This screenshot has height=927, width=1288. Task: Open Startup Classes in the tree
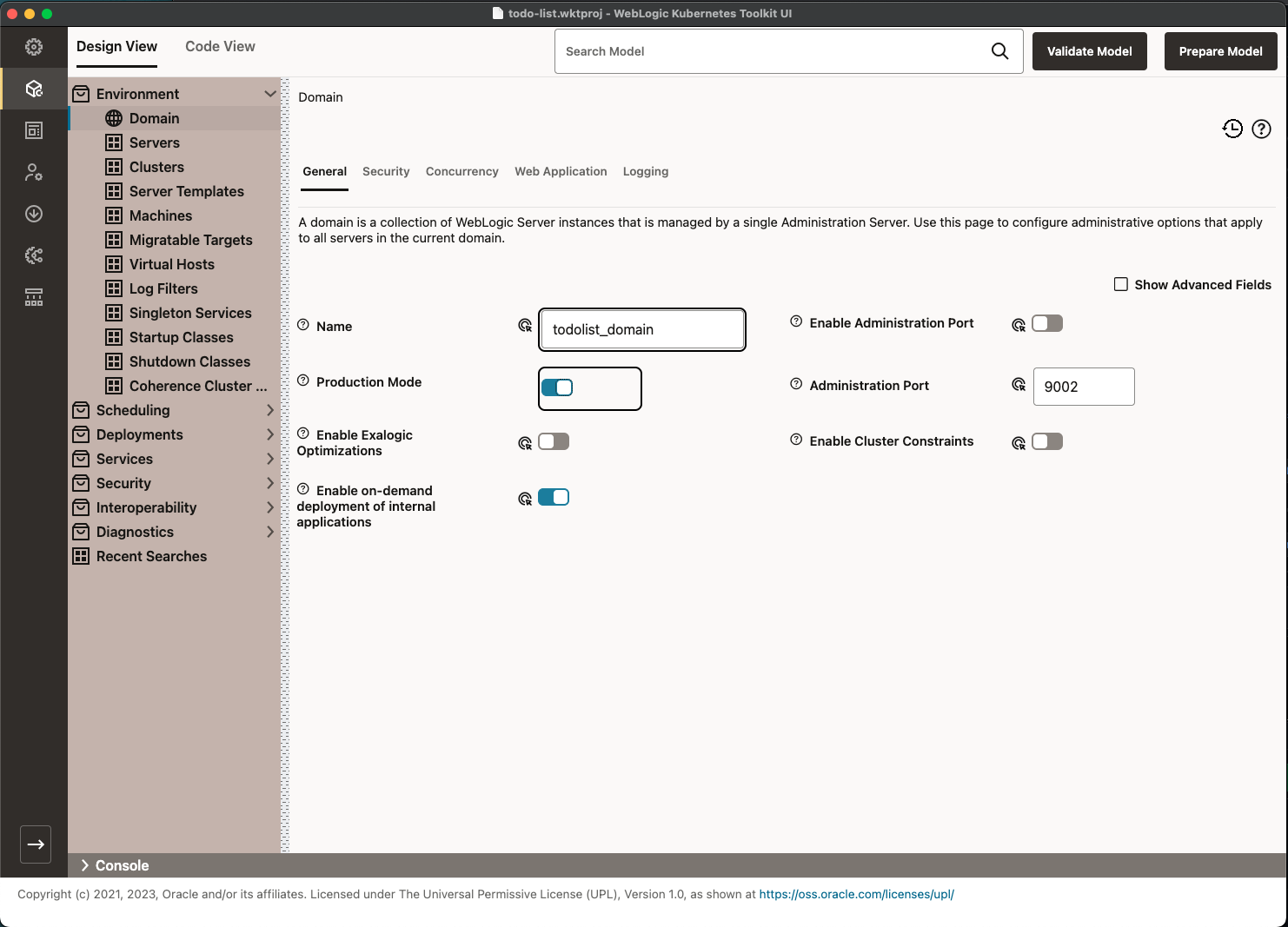(174, 337)
